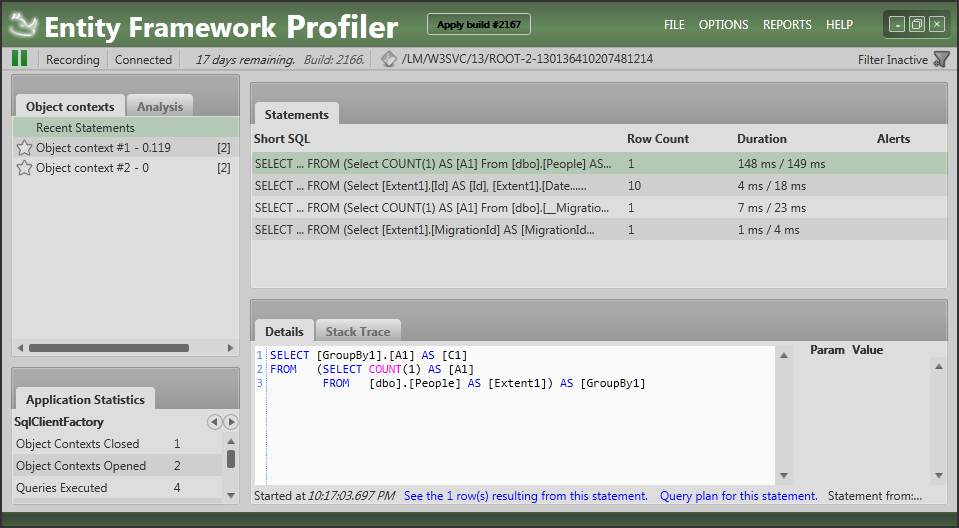Click the application path diamond icon
Image resolution: width=959 pixels, height=528 pixels.
[389, 60]
